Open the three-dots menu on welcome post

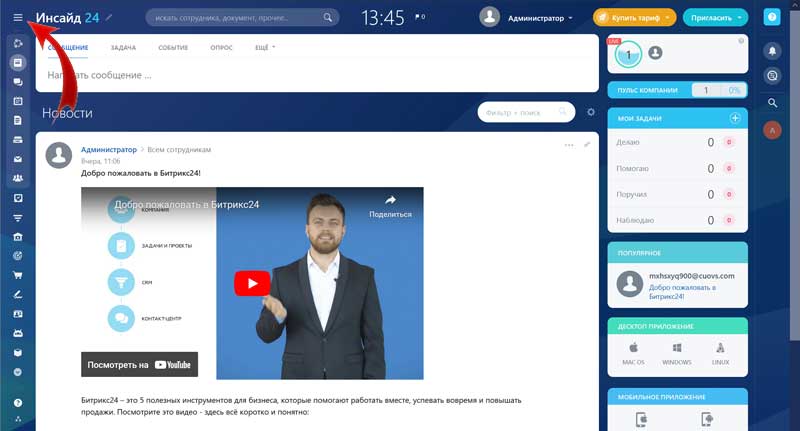[x=569, y=145]
